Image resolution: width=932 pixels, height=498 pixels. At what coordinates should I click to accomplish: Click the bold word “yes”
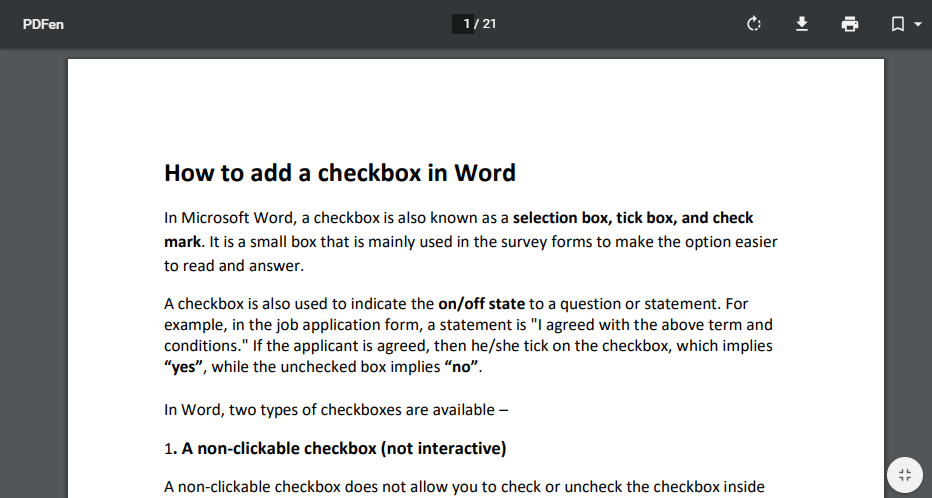click(184, 367)
